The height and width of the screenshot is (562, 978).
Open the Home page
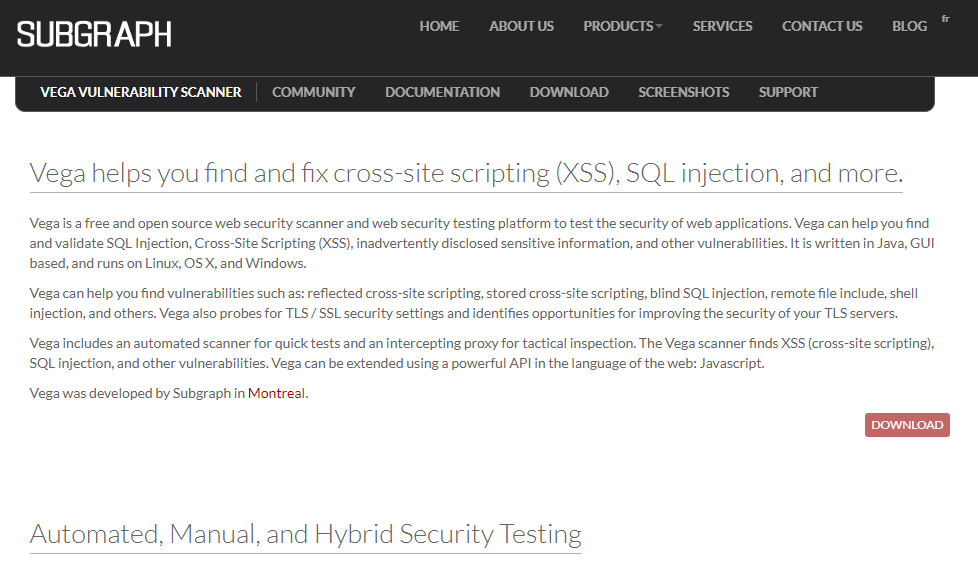click(439, 26)
